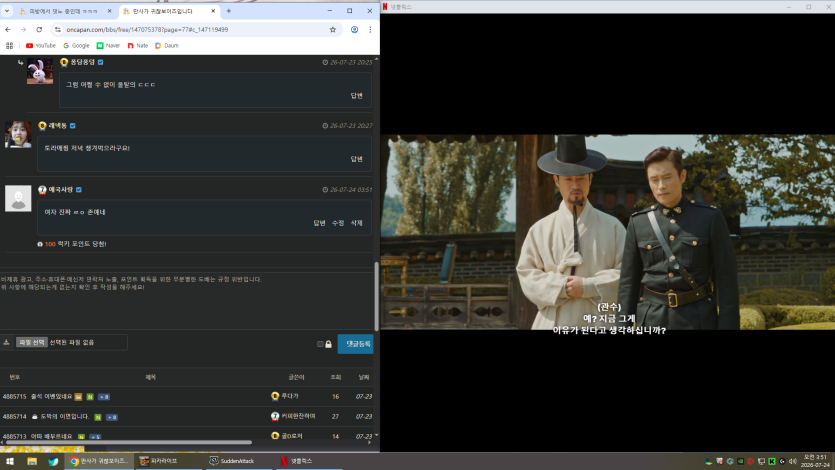Reload the page with the refresh icon
Image resolution: width=835 pixels, height=470 pixels.
39,30
